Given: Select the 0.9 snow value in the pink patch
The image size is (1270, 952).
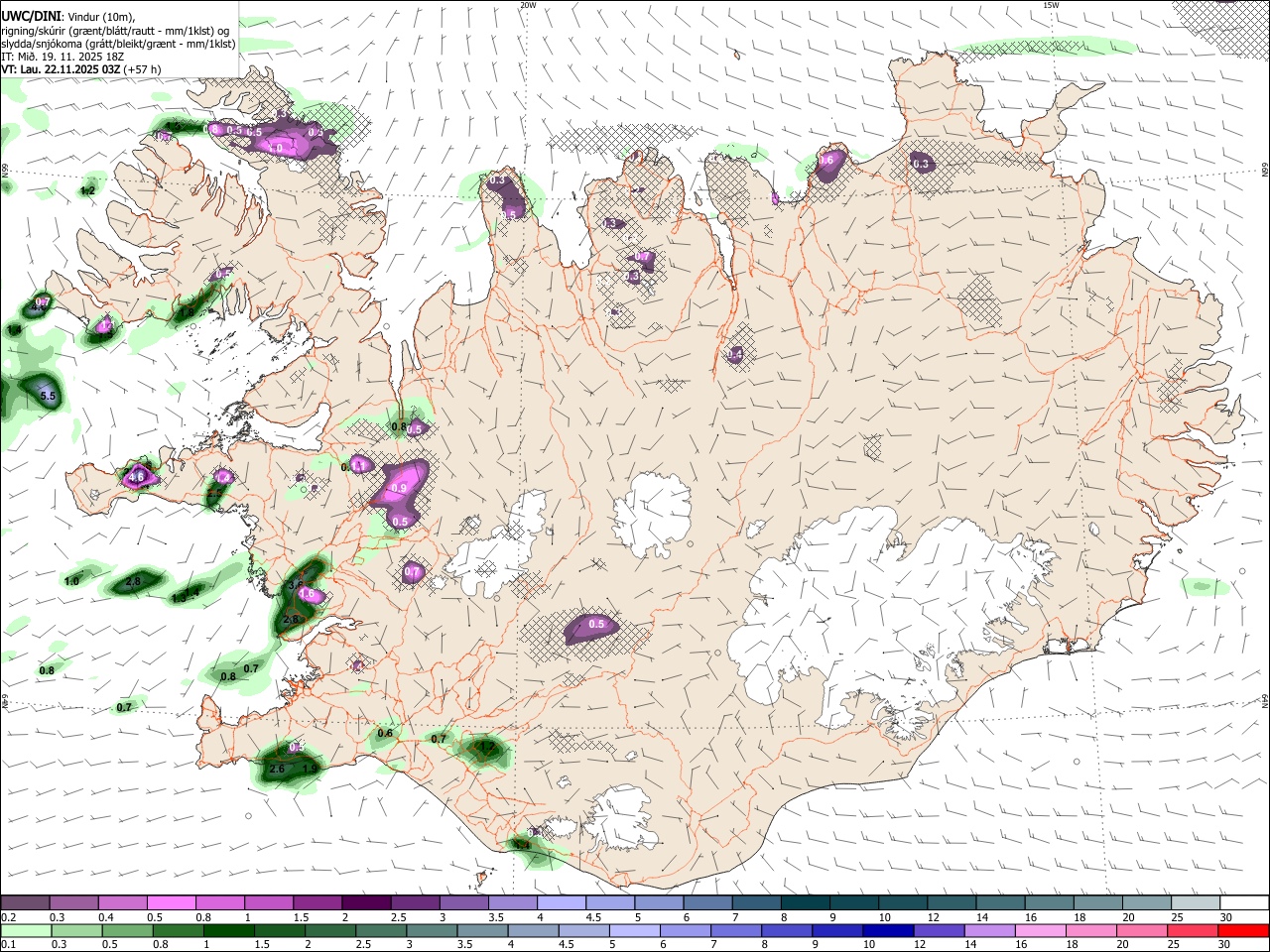Looking at the screenshot, I should (400, 488).
